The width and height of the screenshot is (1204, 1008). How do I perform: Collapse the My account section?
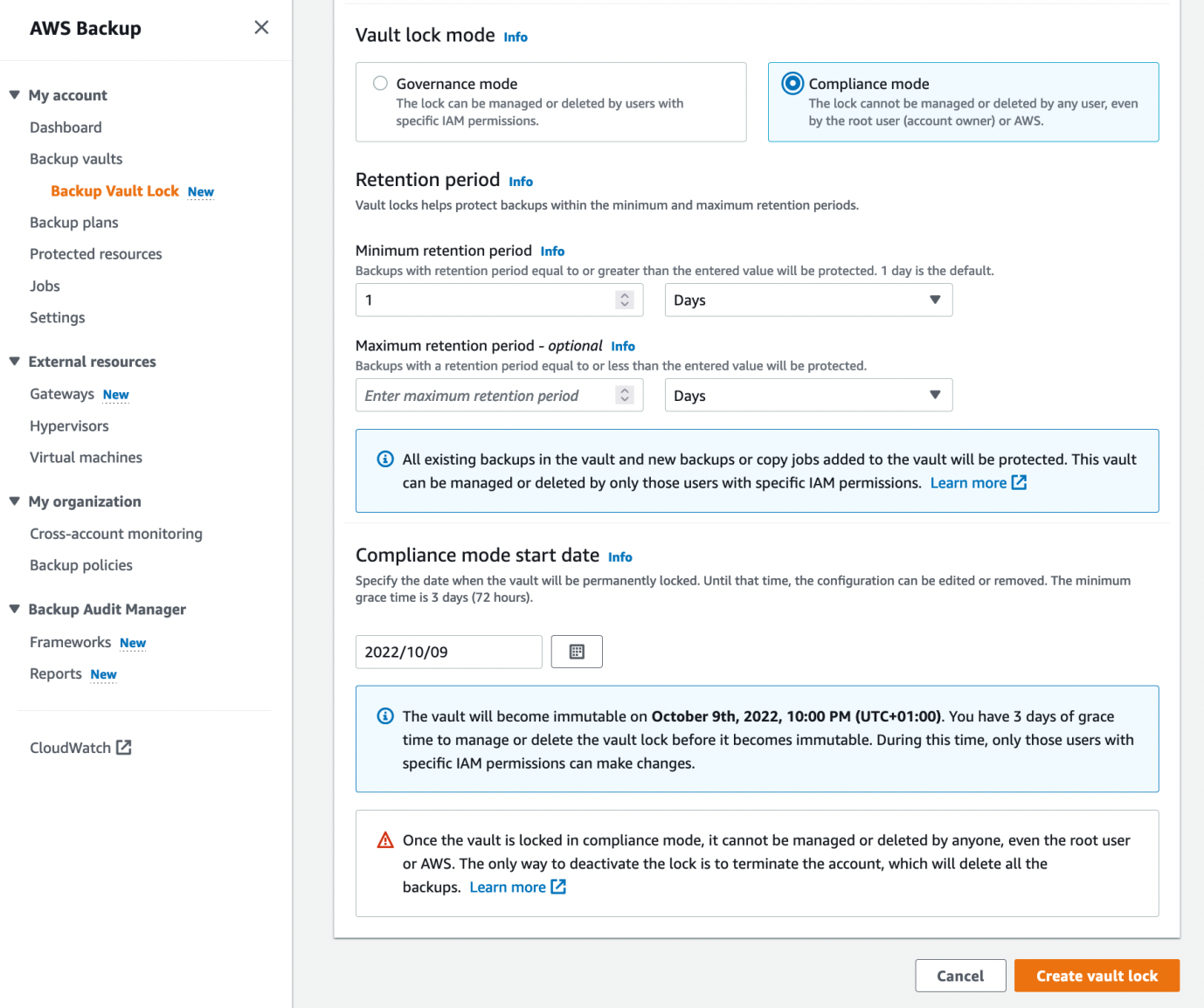(14, 94)
